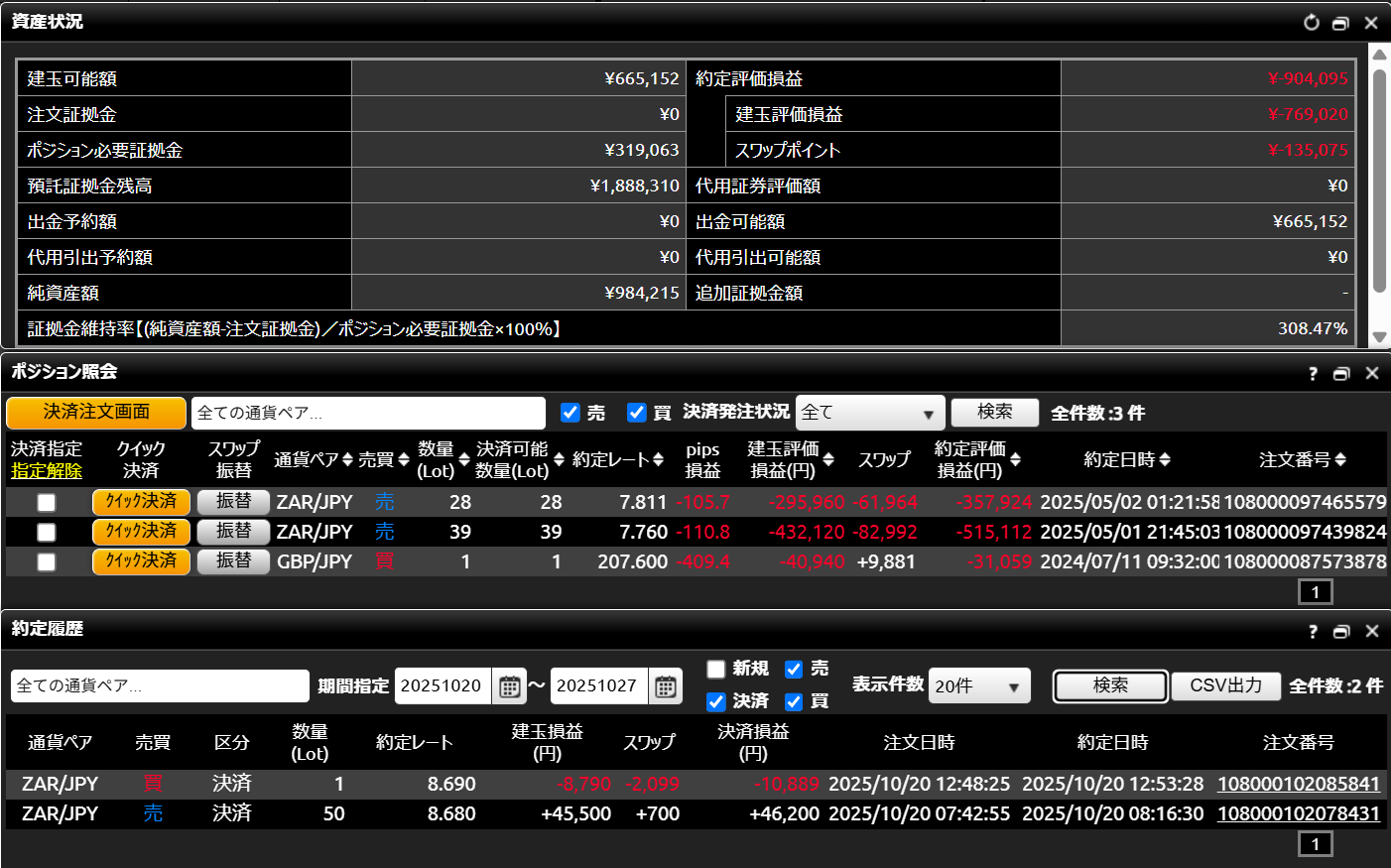Image resolution: width=1391 pixels, height=868 pixels.
Task: Sort positions by 注文番号 column arrows
Action: click(1340, 460)
